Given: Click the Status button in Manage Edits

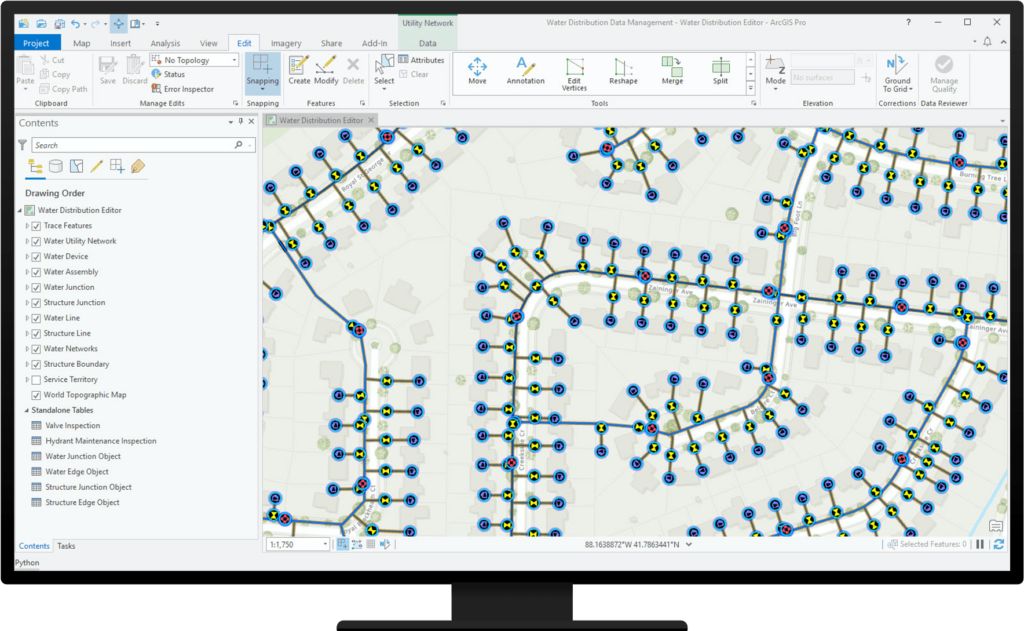Looking at the screenshot, I should 168,74.
